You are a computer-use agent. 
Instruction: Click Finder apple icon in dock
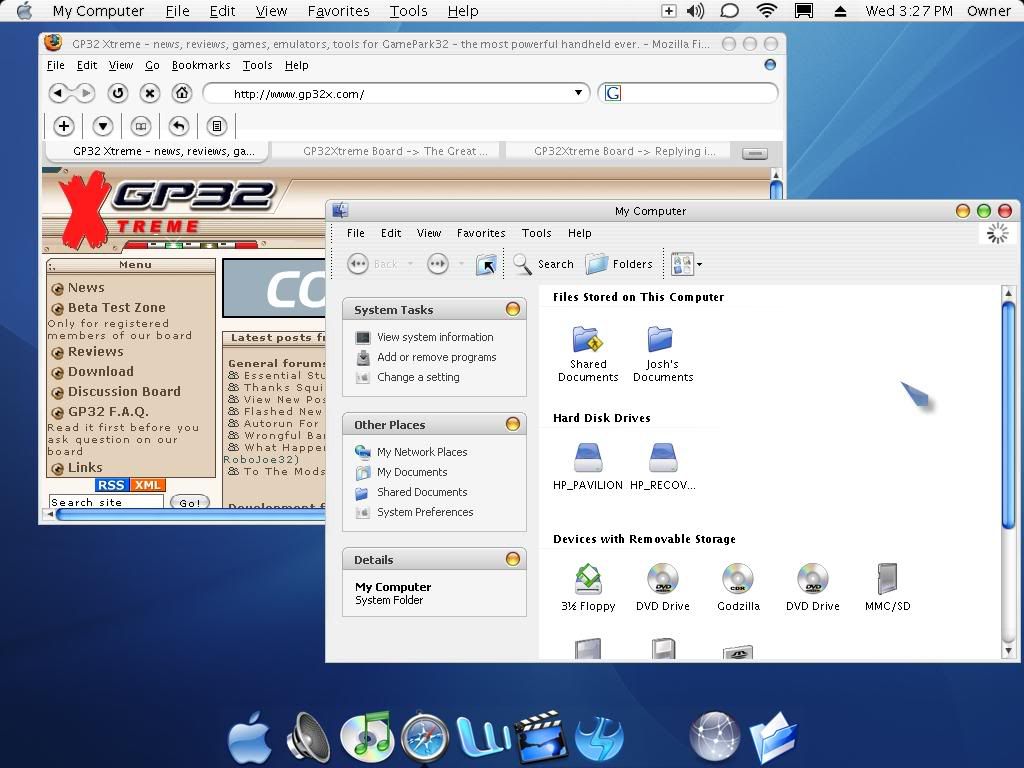pyautogui.click(x=250, y=737)
